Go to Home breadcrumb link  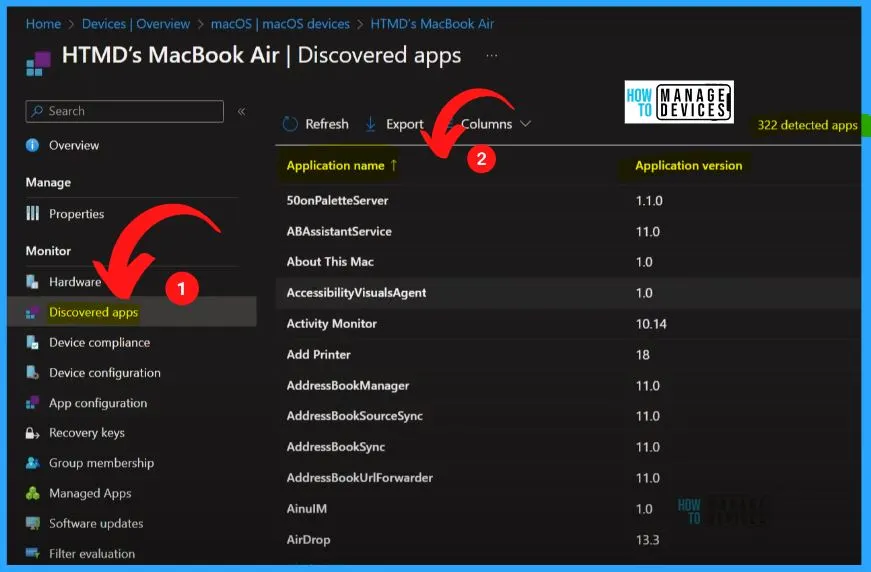click(x=43, y=24)
